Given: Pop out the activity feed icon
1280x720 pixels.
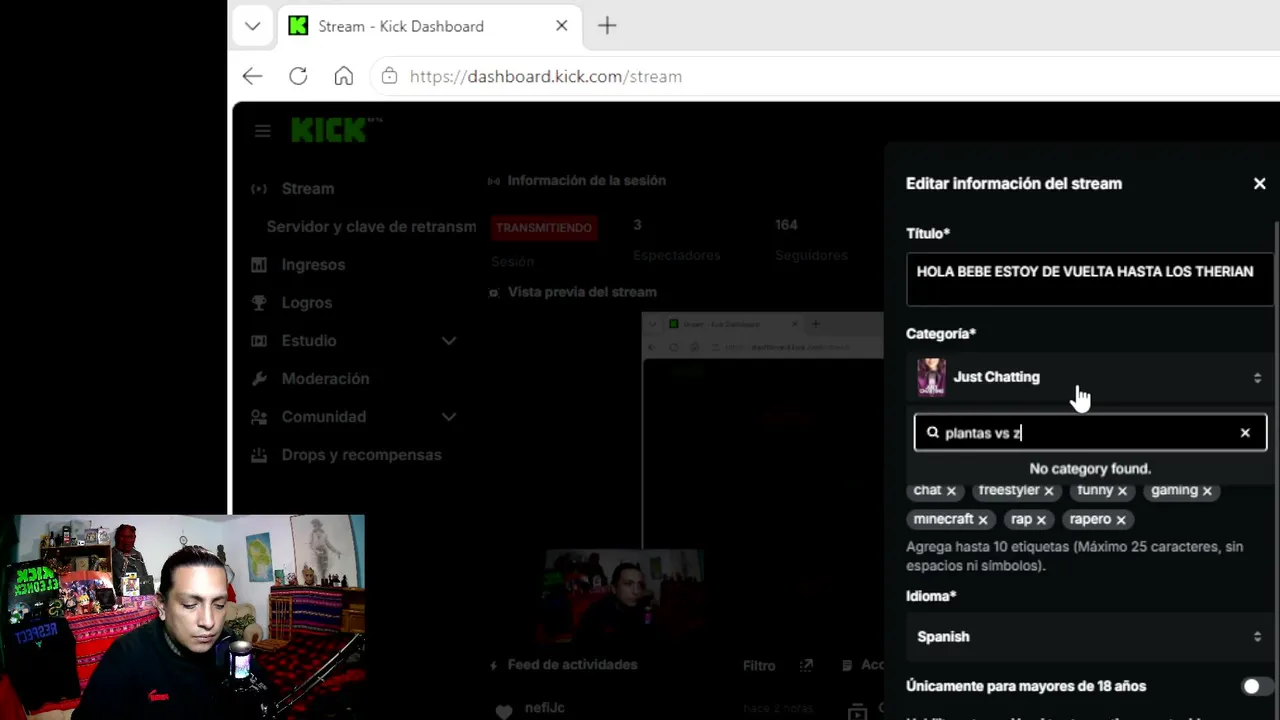Looking at the screenshot, I should click(807, 665).
